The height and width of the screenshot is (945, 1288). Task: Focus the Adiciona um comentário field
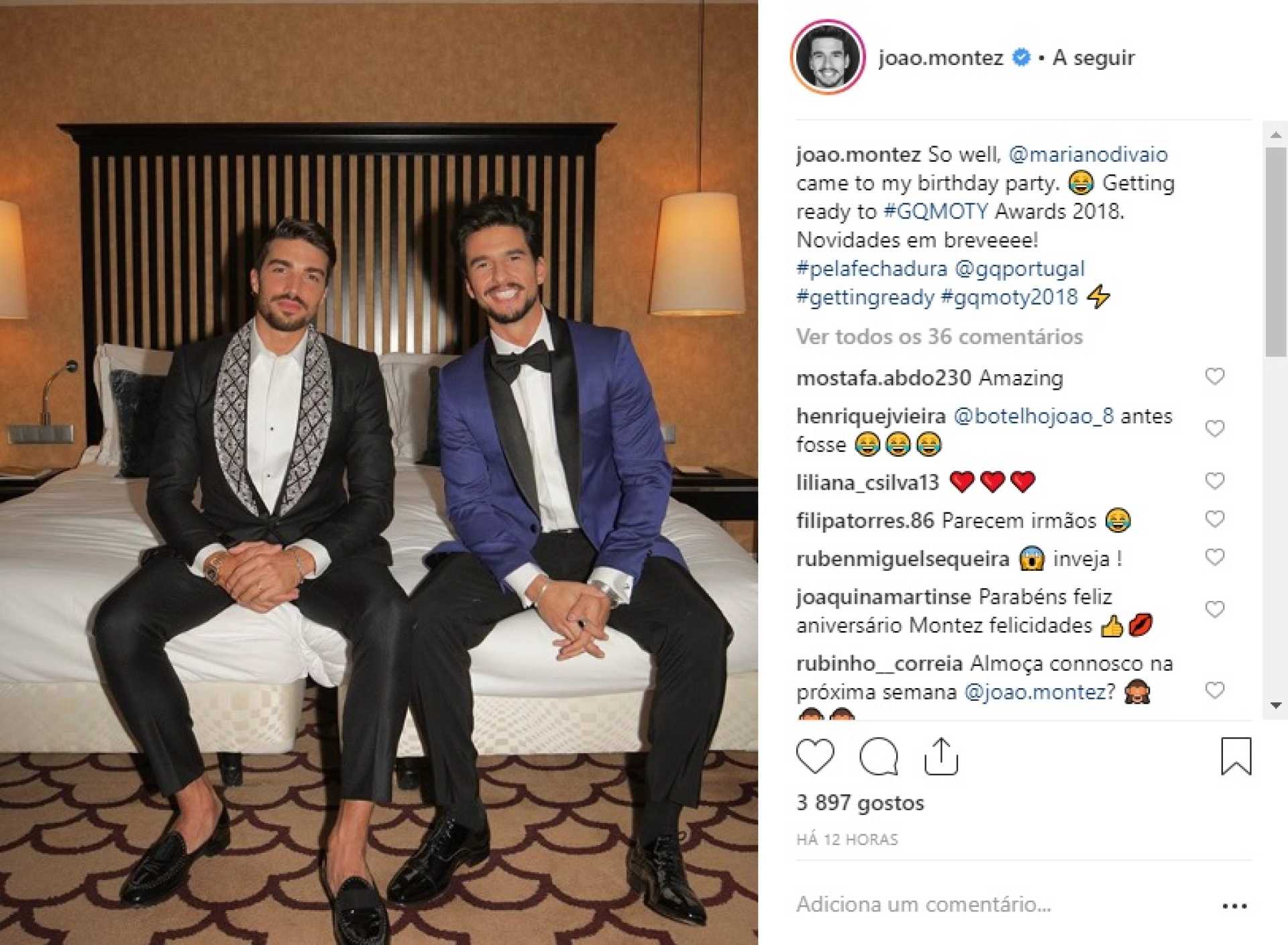pos(1000,905)
